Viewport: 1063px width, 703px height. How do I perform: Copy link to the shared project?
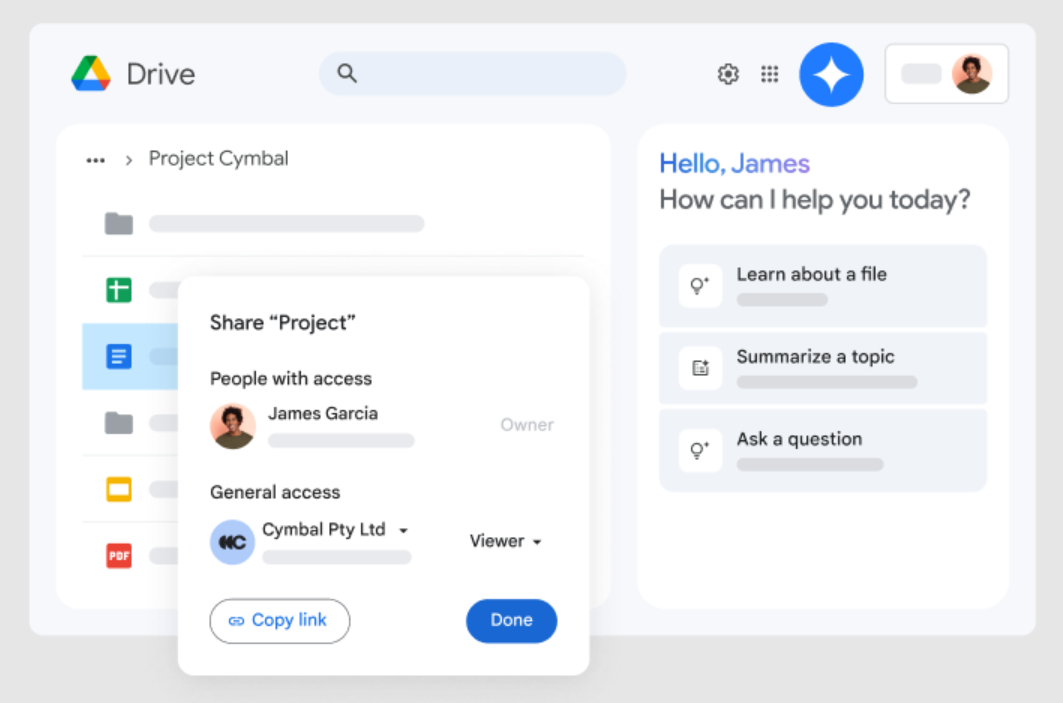tap(280, 620)
